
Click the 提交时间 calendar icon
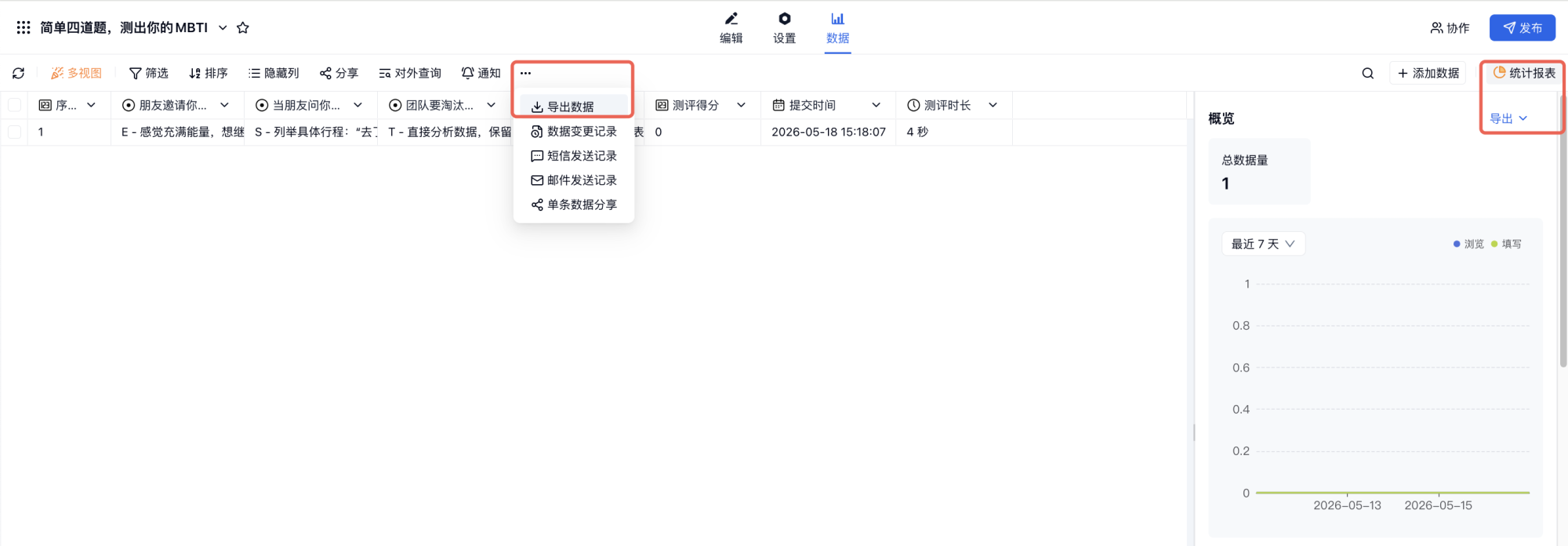pos(779,105)
